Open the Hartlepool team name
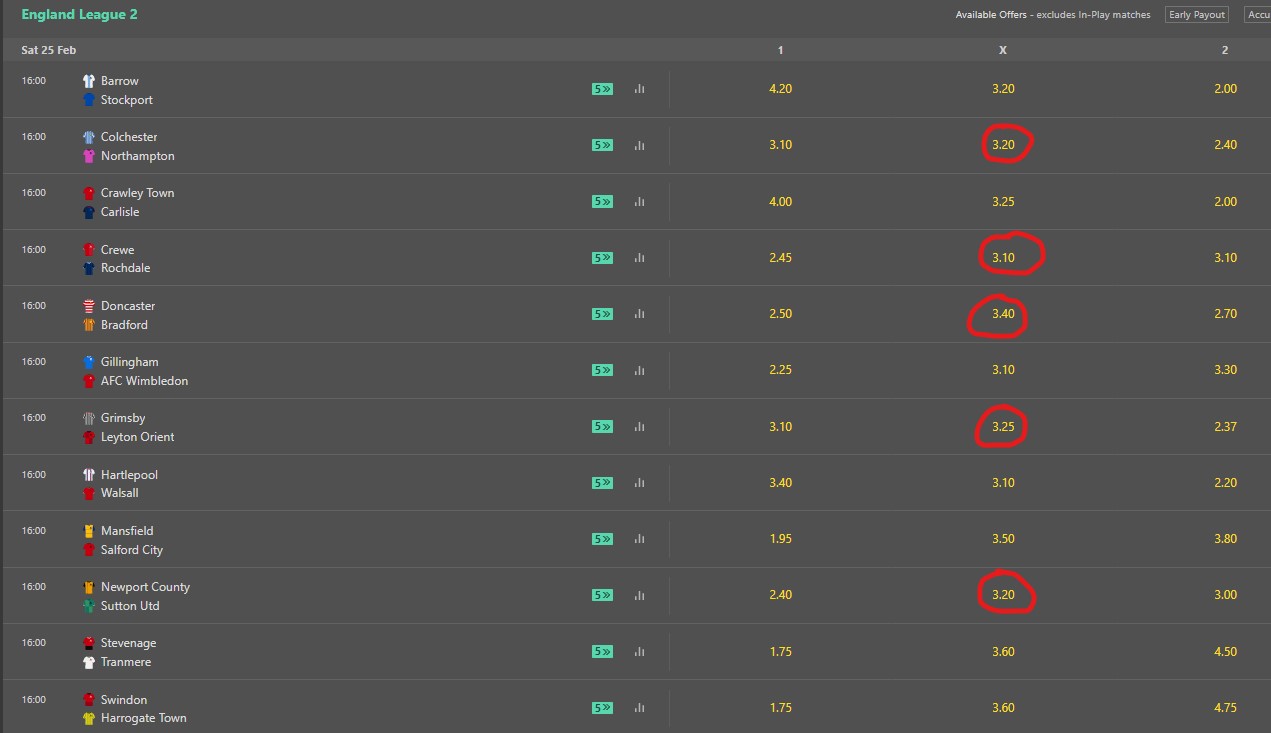The height and width of the screenshot is (733, 1271). click(x=129, y=475)
